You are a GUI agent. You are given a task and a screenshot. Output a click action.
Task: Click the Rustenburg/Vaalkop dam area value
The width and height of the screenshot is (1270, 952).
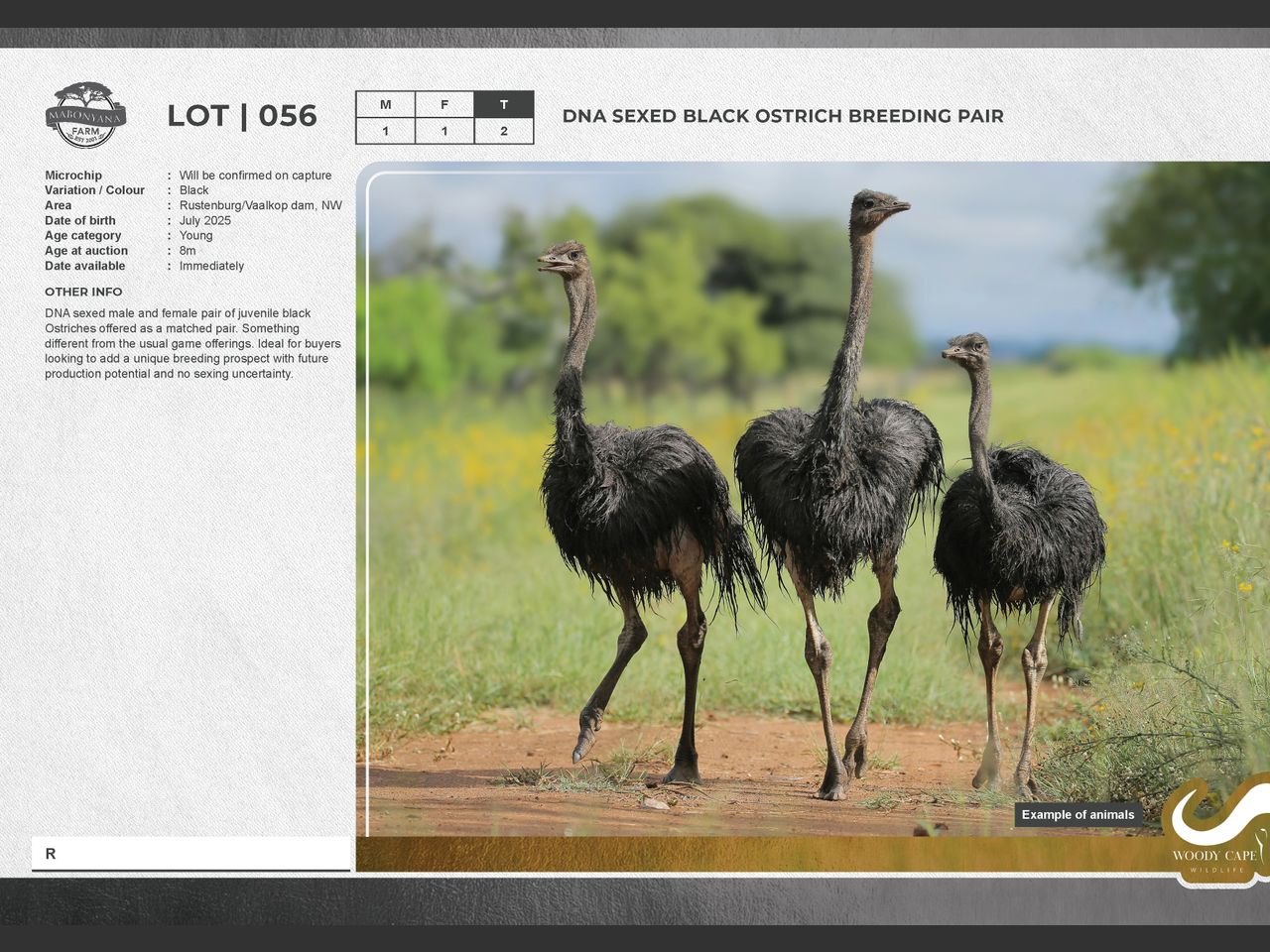pyautogui.click(x=260, y=205)
